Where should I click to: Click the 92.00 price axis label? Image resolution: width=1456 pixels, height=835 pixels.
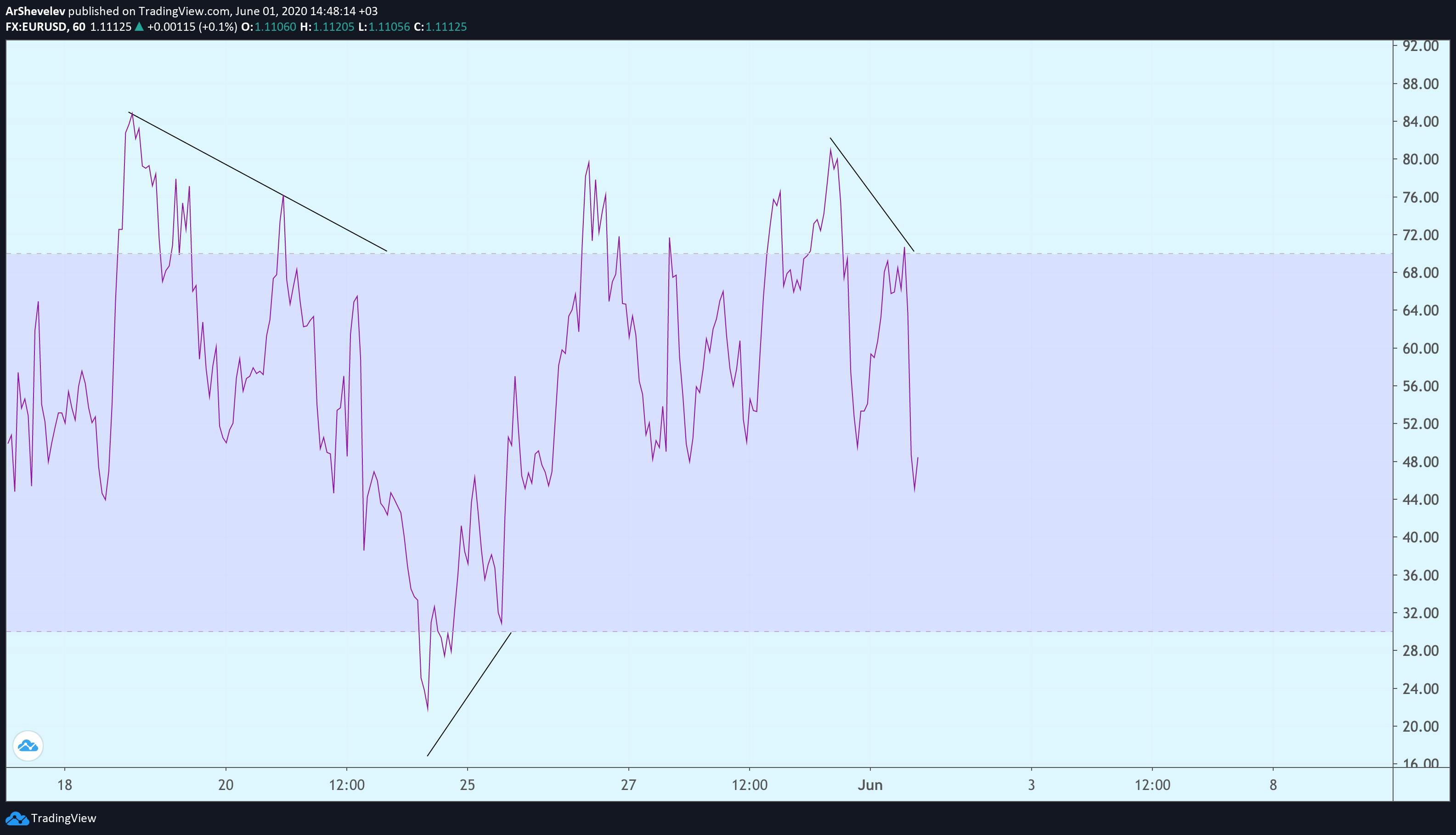tap(1421, 46)
